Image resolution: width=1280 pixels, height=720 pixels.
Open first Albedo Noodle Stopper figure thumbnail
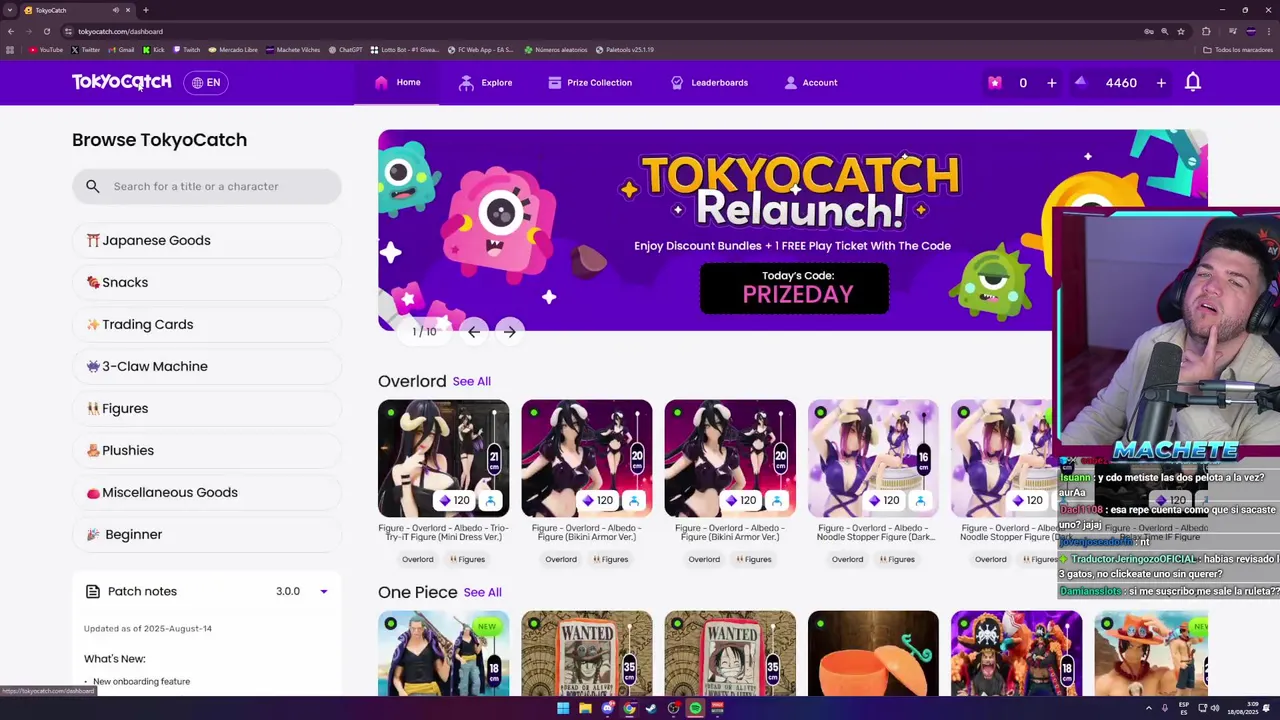pyautogui.click(x=873, y=458)
